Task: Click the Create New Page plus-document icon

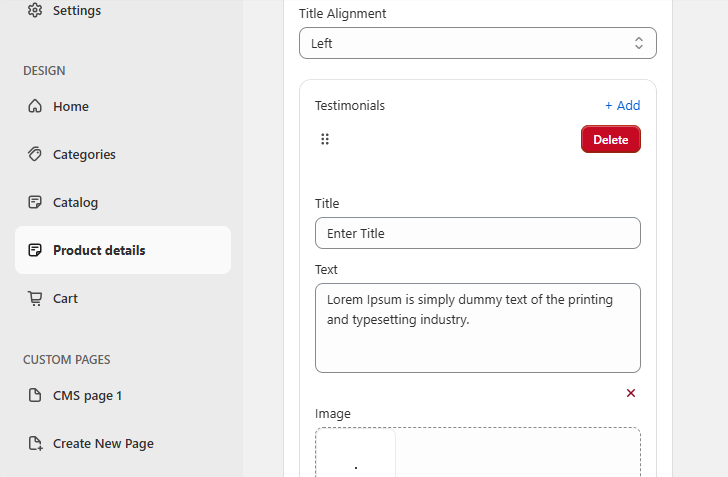Action: pos(35,443)
